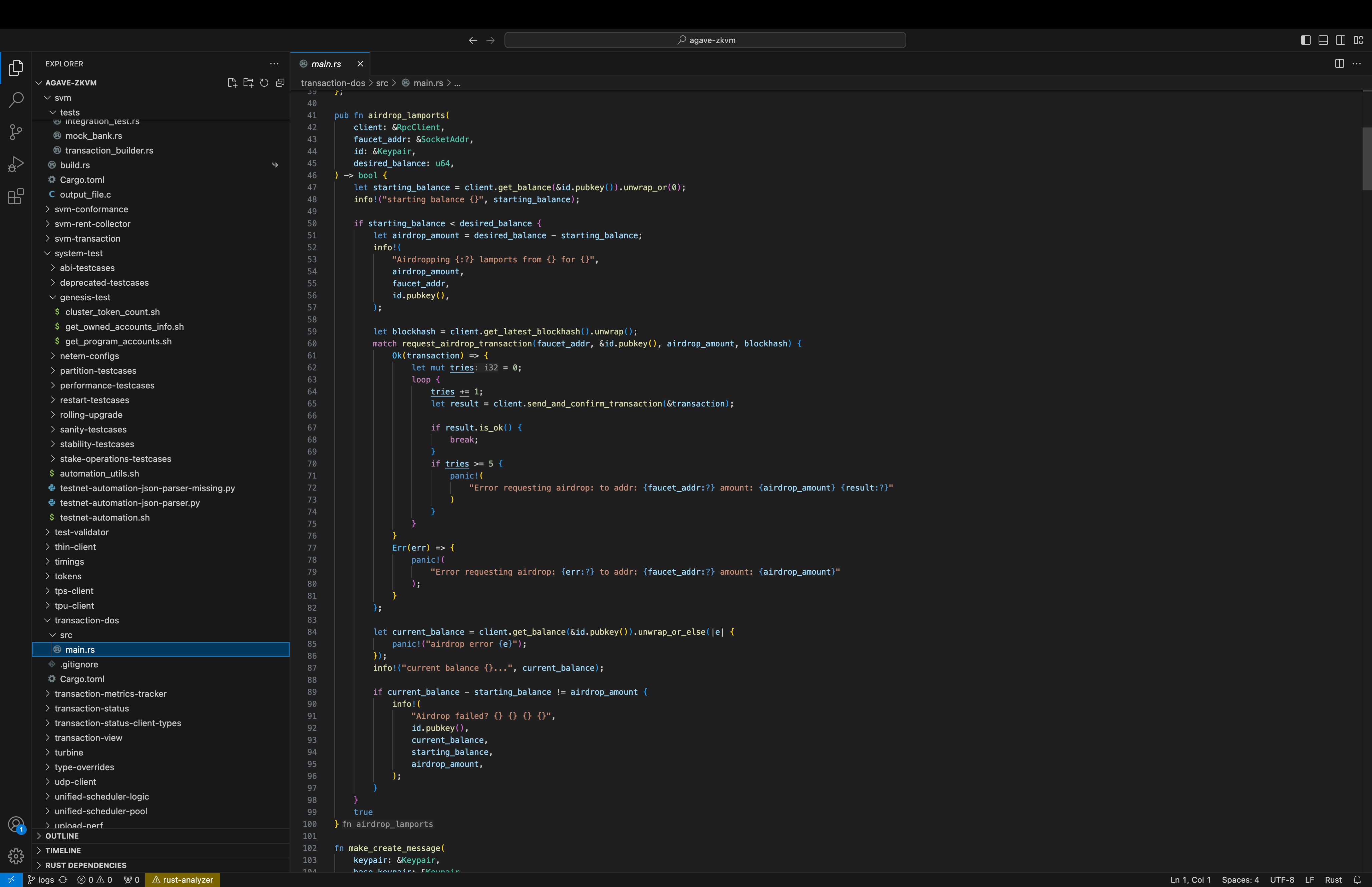Viewport: 1372px width, 887px height.
Task: Click New Folder icon in explorer header
Action: click(x=248, y=83)
